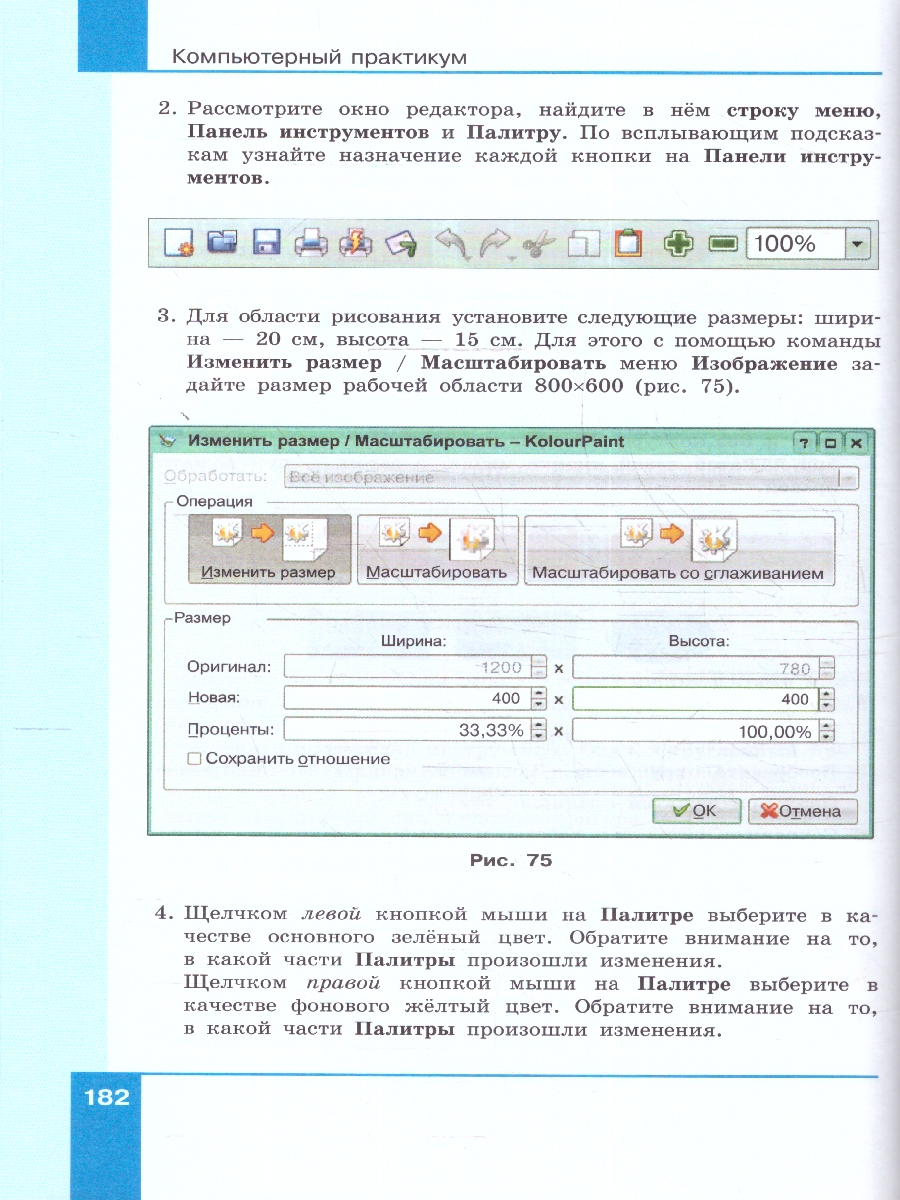Click the Print icon in the toolbar

[310, 244]
